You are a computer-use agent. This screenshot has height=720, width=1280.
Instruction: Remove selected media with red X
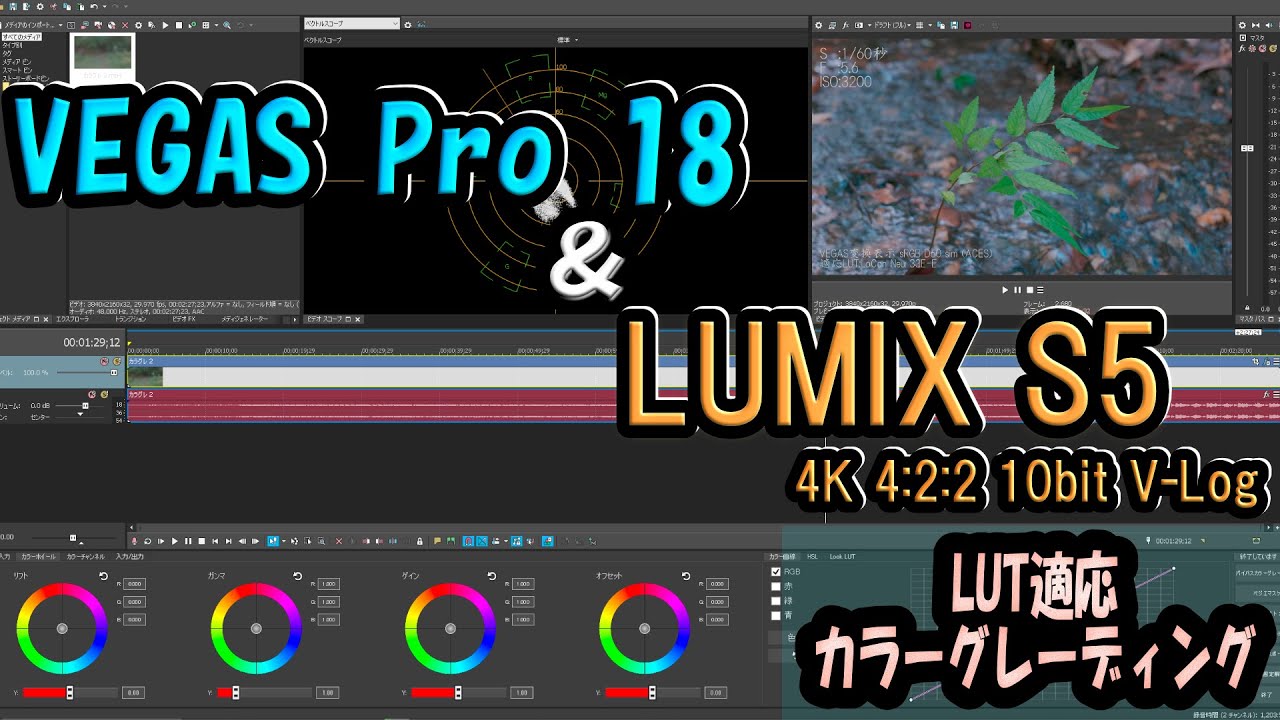125,25
